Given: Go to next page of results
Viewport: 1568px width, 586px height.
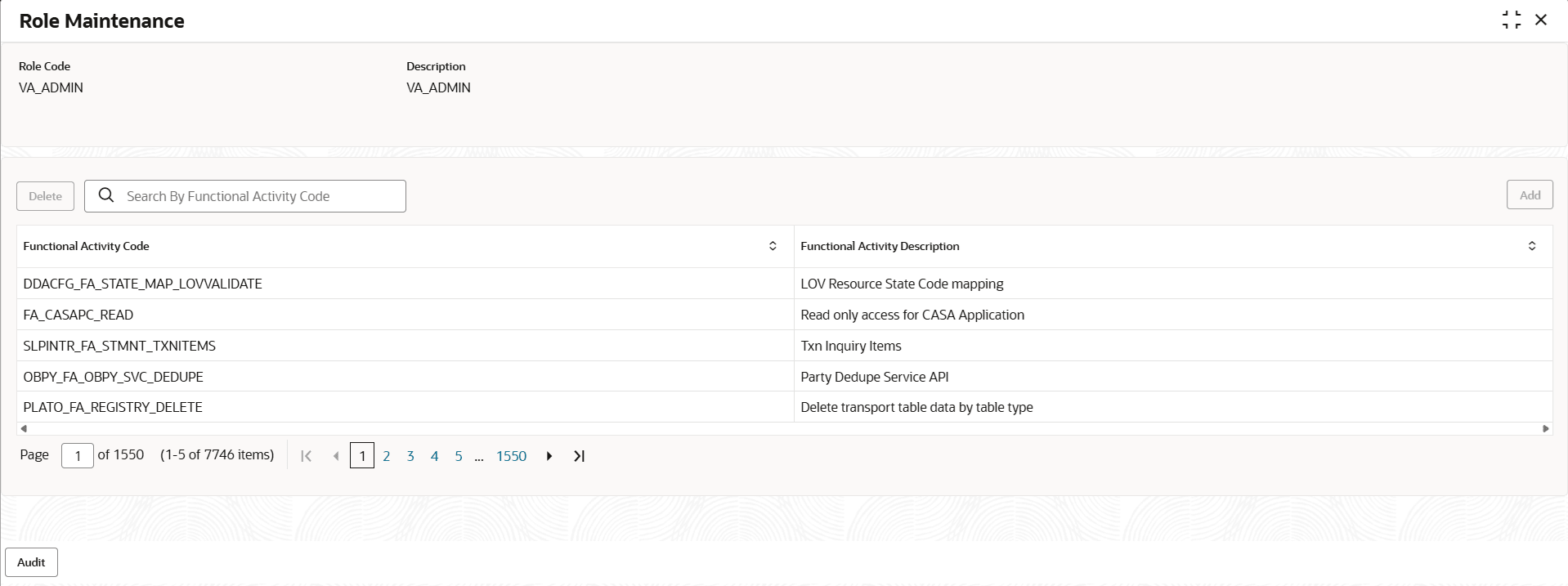Looking at the screenshot, I should [549, 456].
